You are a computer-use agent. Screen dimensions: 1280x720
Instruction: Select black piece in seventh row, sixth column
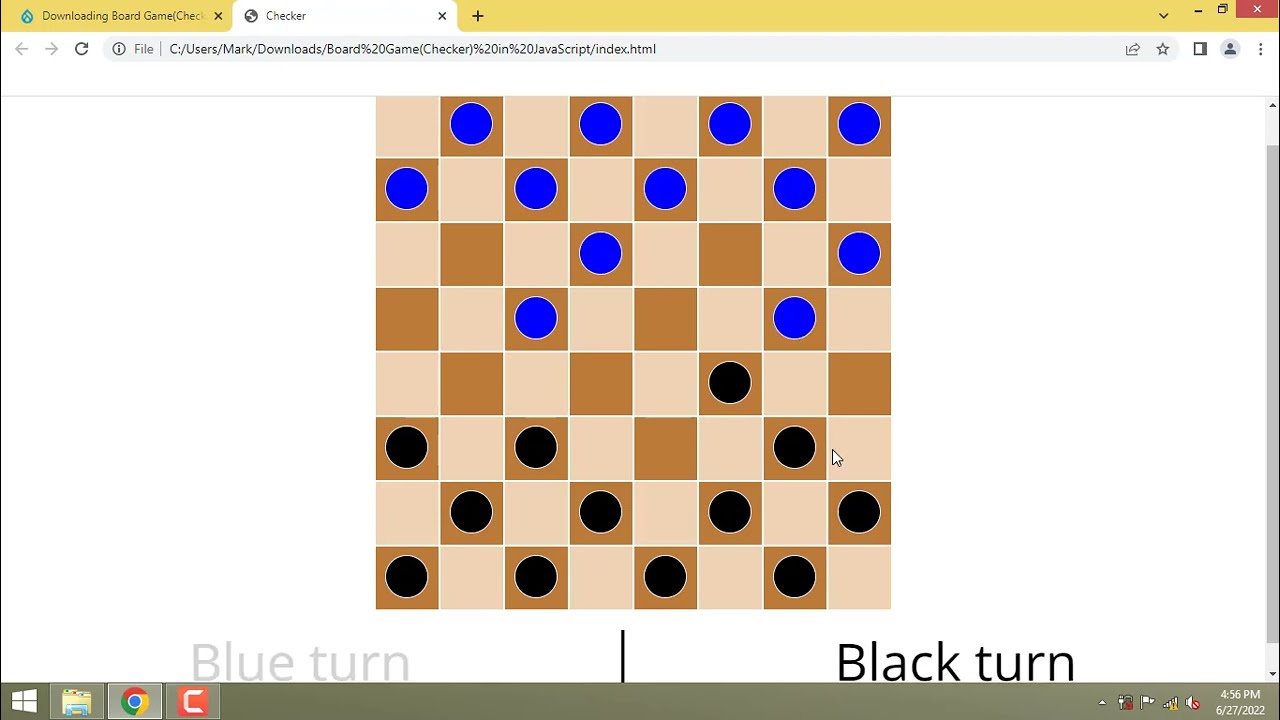(730, 512)
